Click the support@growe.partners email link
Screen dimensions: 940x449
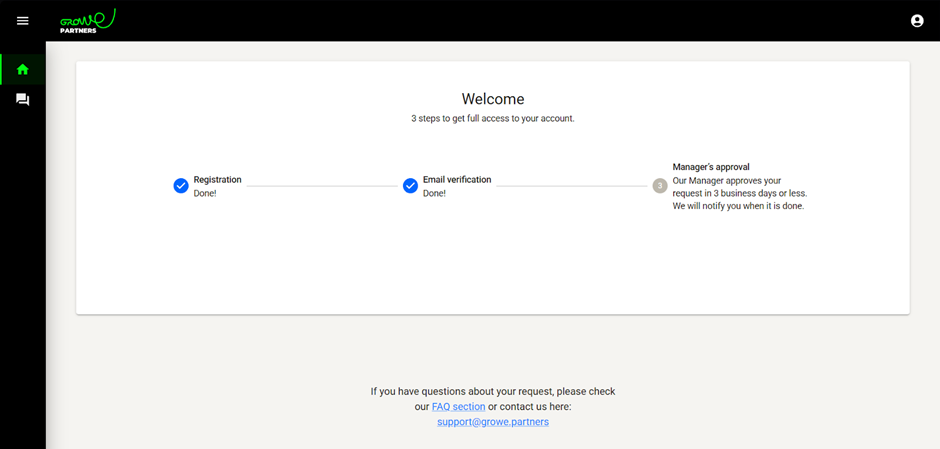tap(493, 422)
